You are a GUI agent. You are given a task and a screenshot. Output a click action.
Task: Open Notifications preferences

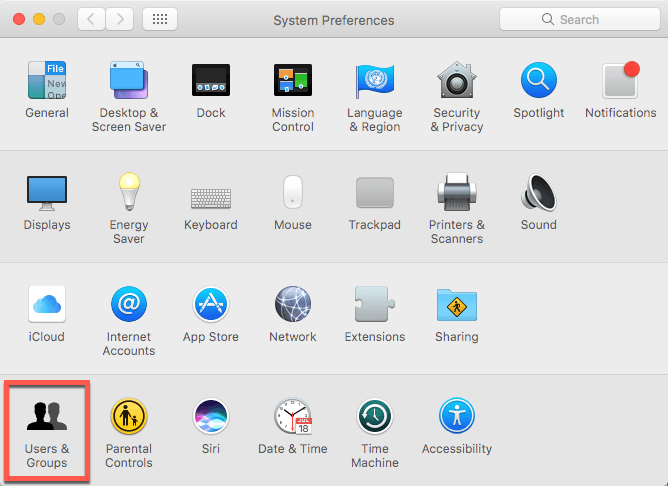click(x=620, y=81)
